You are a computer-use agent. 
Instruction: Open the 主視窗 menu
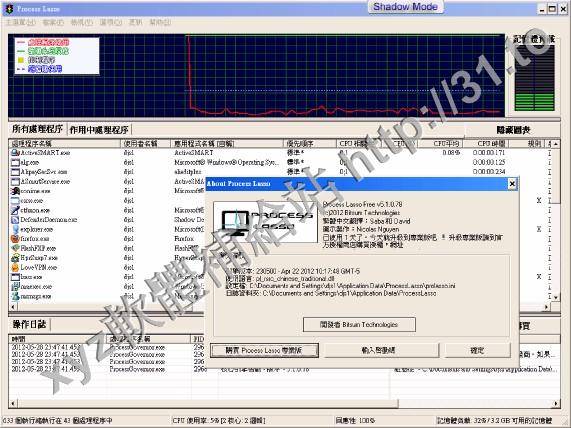coord(21,23)
